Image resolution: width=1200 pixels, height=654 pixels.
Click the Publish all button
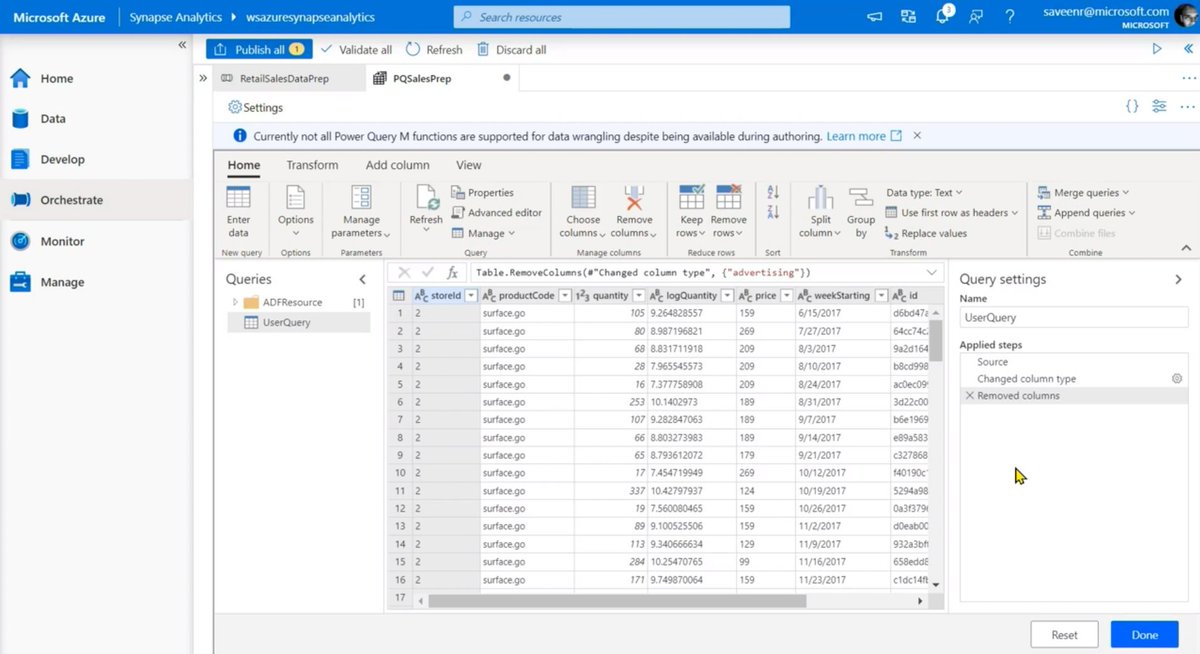259,49
